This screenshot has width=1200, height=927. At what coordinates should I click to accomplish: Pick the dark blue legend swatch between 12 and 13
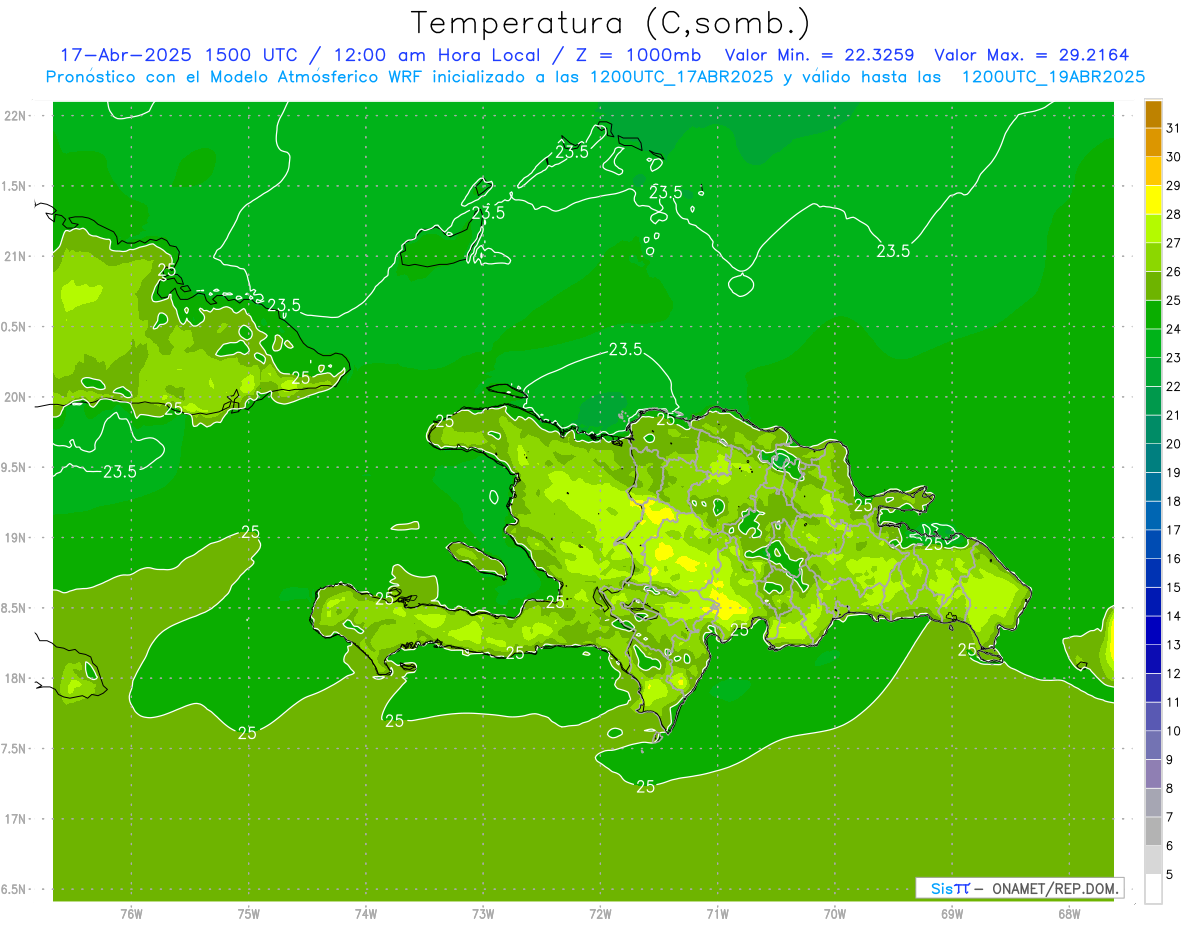click(1153, 660)
